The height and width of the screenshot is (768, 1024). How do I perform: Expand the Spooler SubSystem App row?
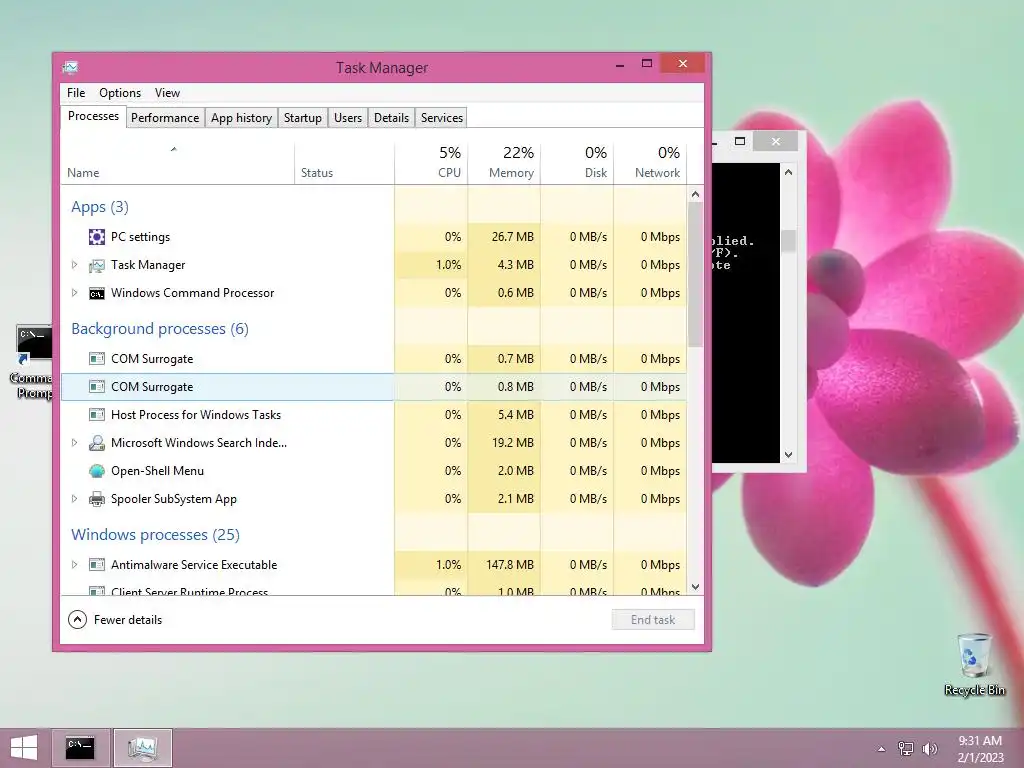74,499
